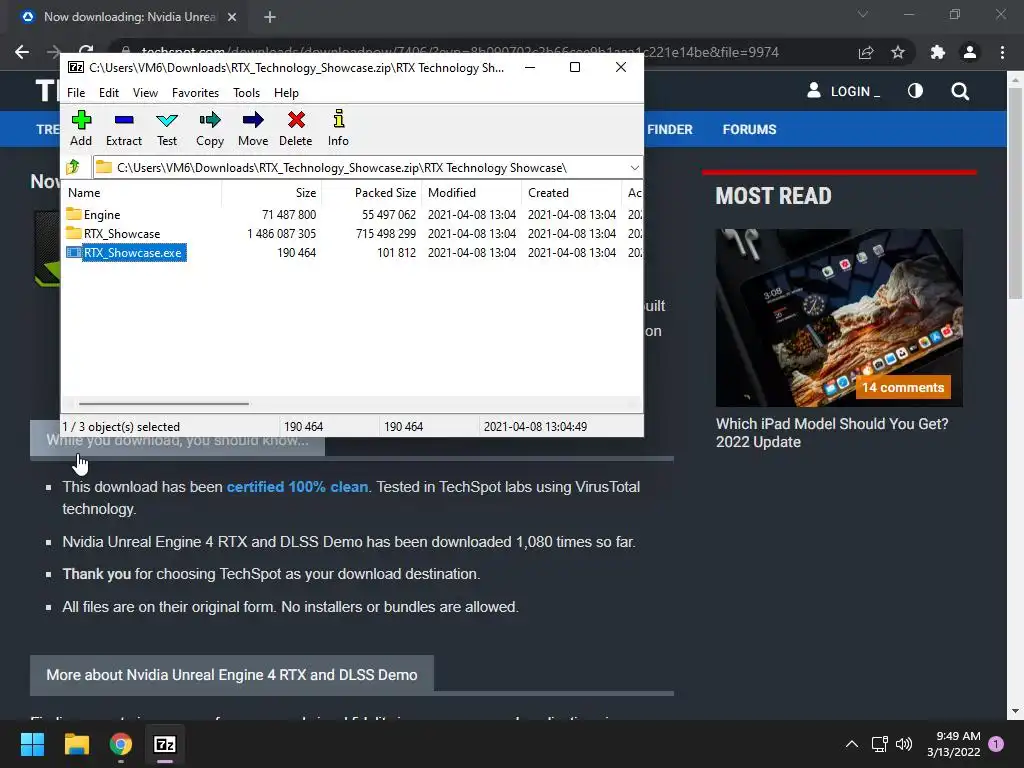This screenshot has height=768, width=1024.
Task: Click the Add toolbar button in 7-Zip
Action: 81,128
